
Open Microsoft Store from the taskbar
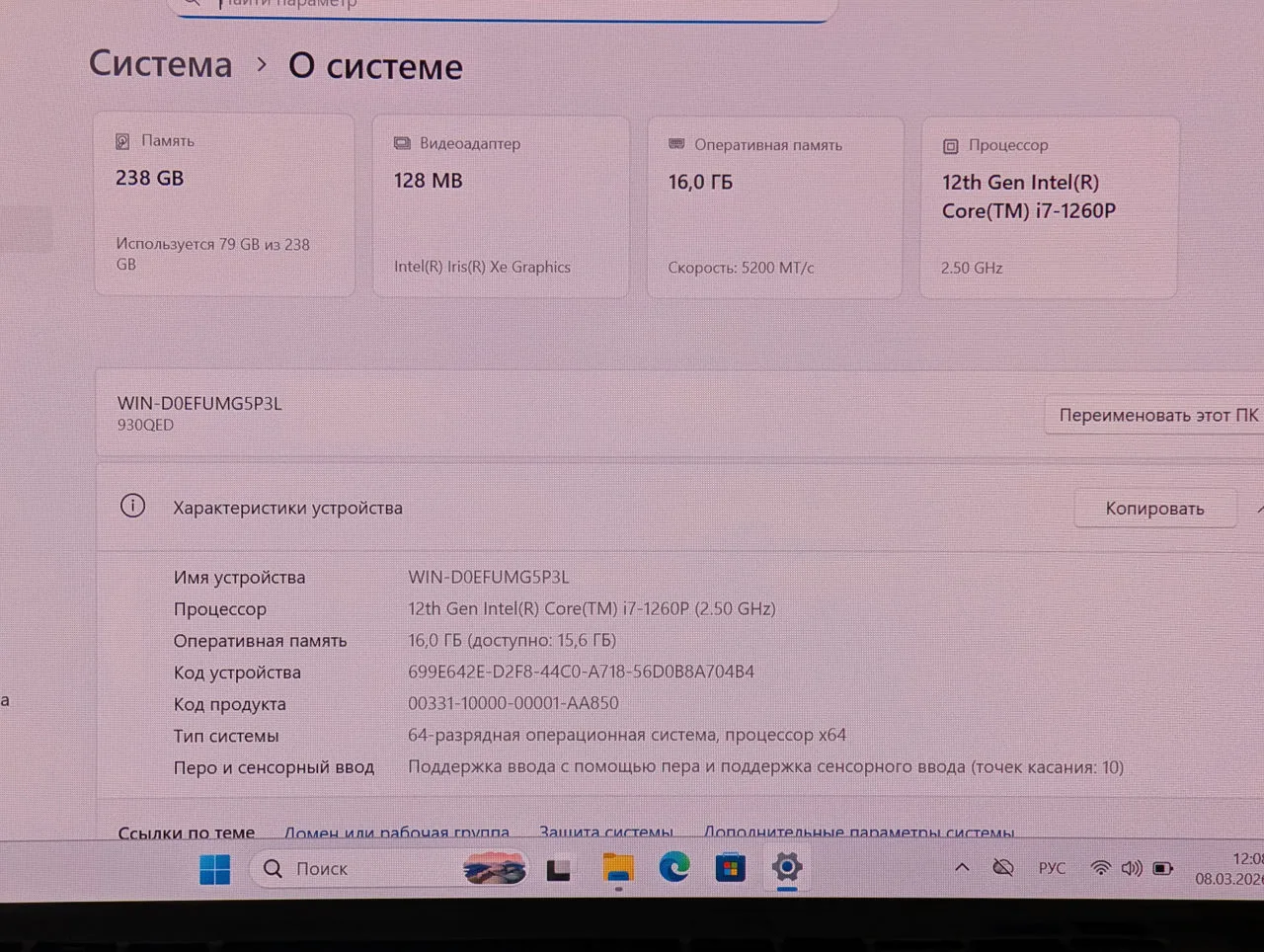[x=731, y=869]
